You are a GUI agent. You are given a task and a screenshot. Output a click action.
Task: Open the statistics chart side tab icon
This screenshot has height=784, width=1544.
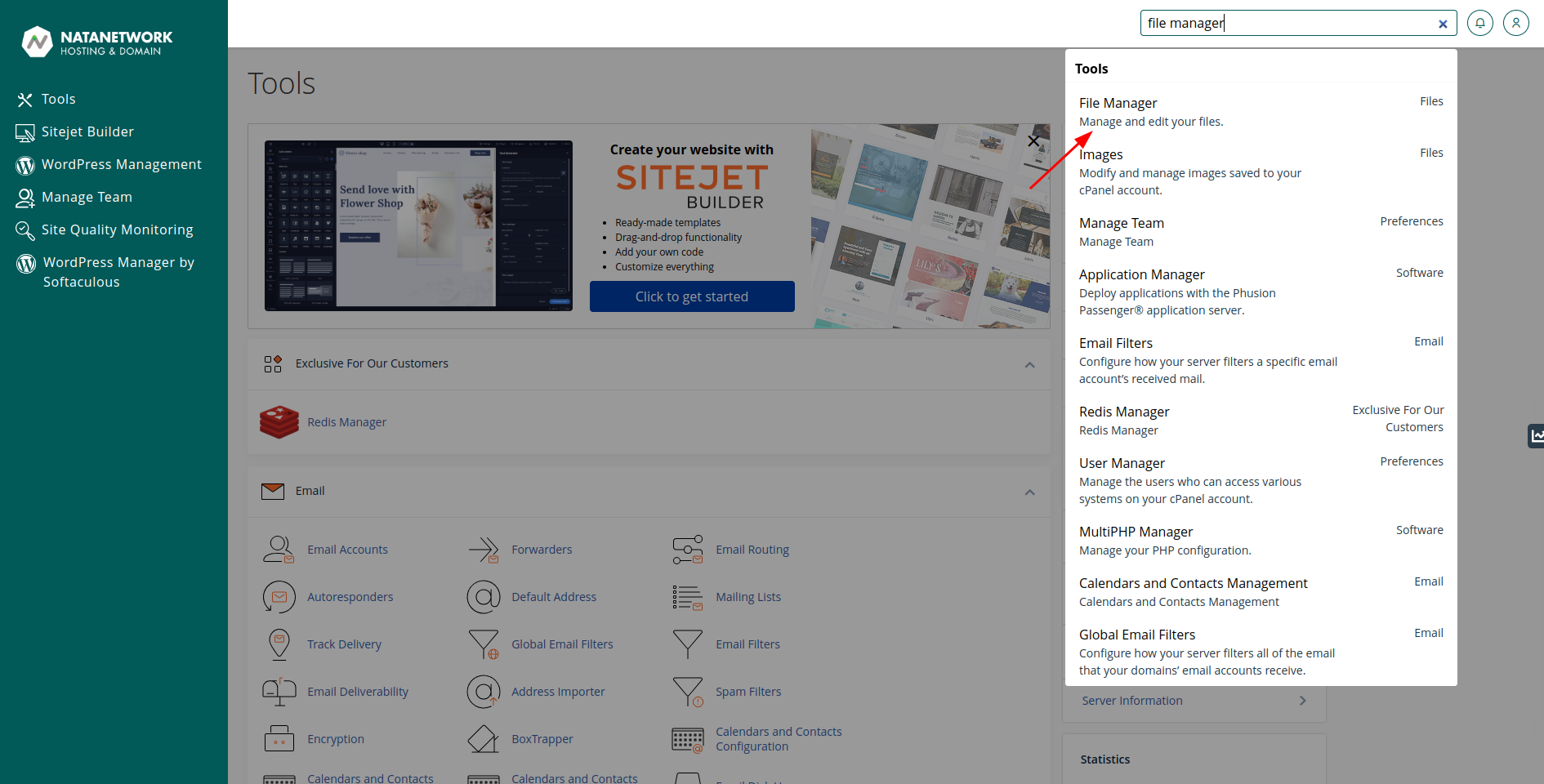[1537, 436]
